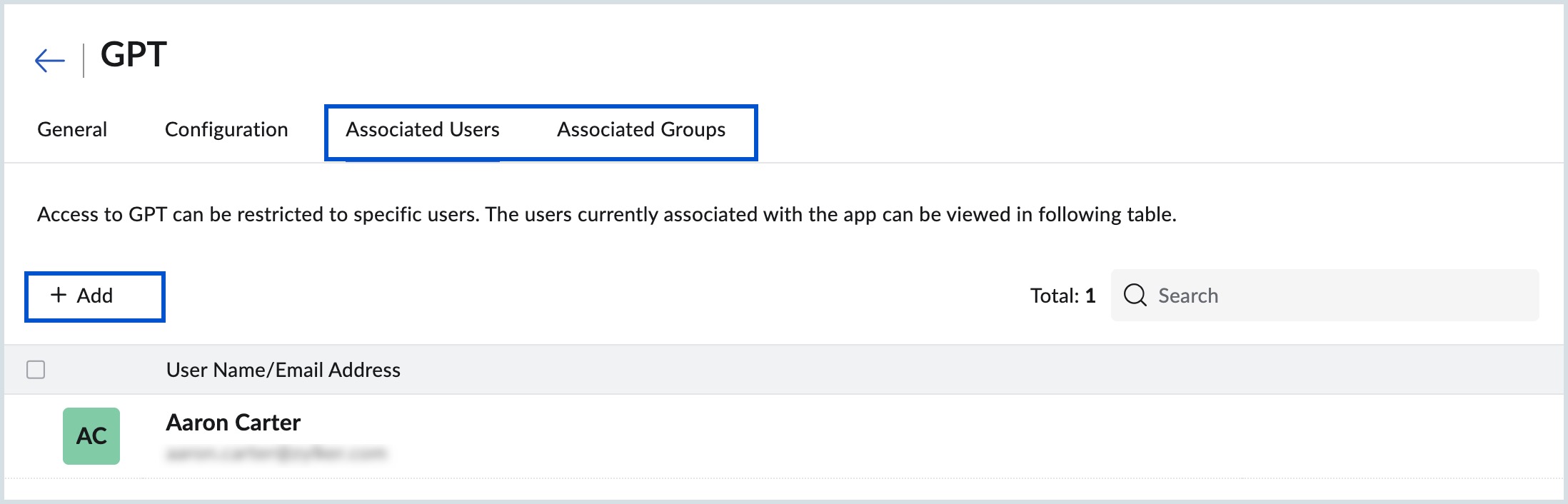The width and height of the screenshot is (1568, 504).
Task: Click the AC avatar for Aaron Carter
Action: click(91, 436)
